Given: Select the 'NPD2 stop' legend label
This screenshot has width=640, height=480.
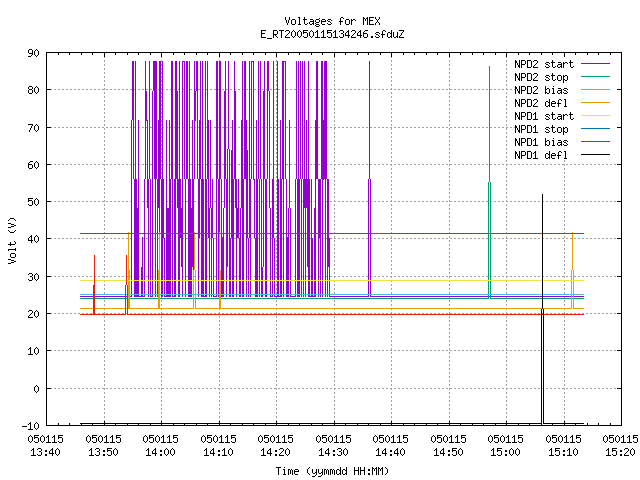Looking at the screenshot, I should 541,77.
